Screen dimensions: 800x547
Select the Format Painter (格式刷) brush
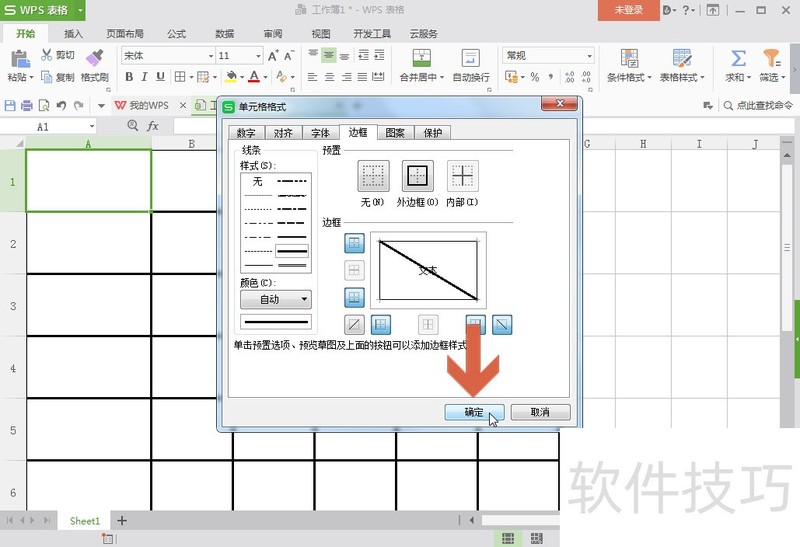(95, 58)
